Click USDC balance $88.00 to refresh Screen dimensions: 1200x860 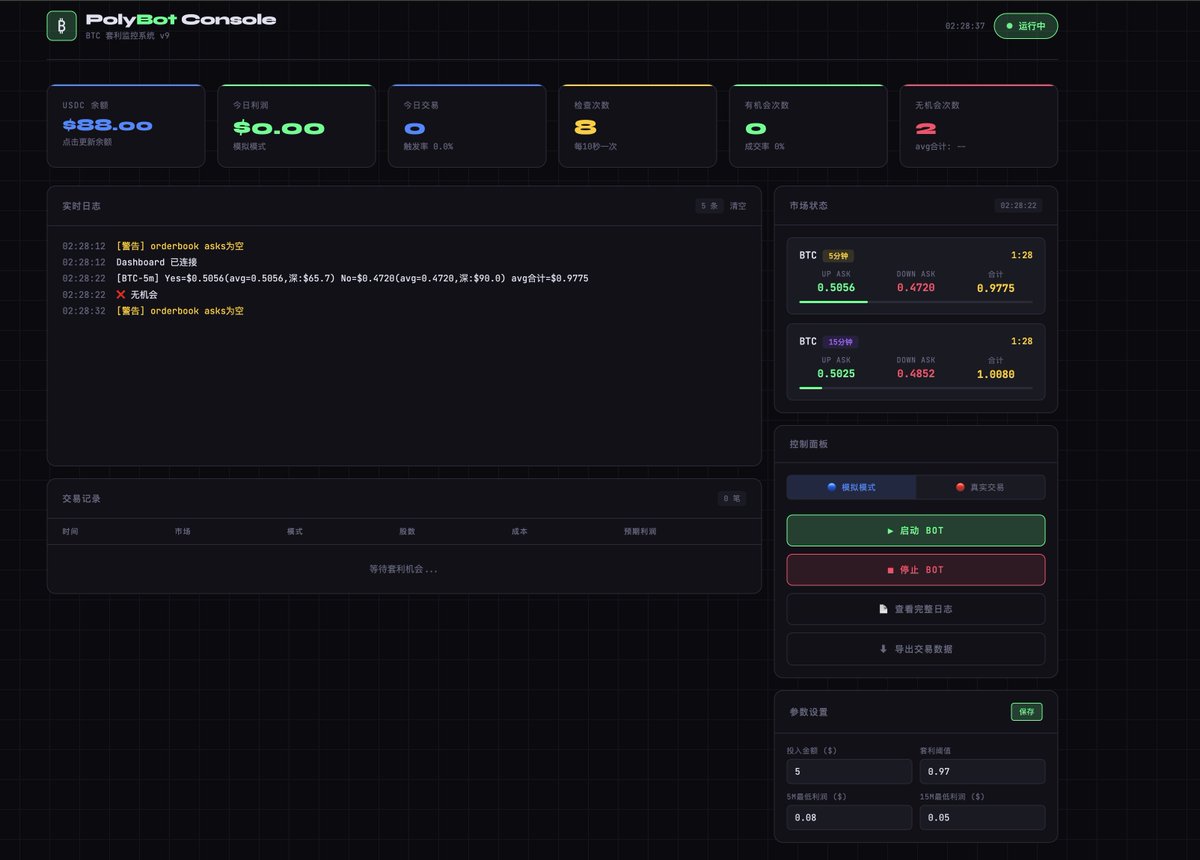pos(107,126)
